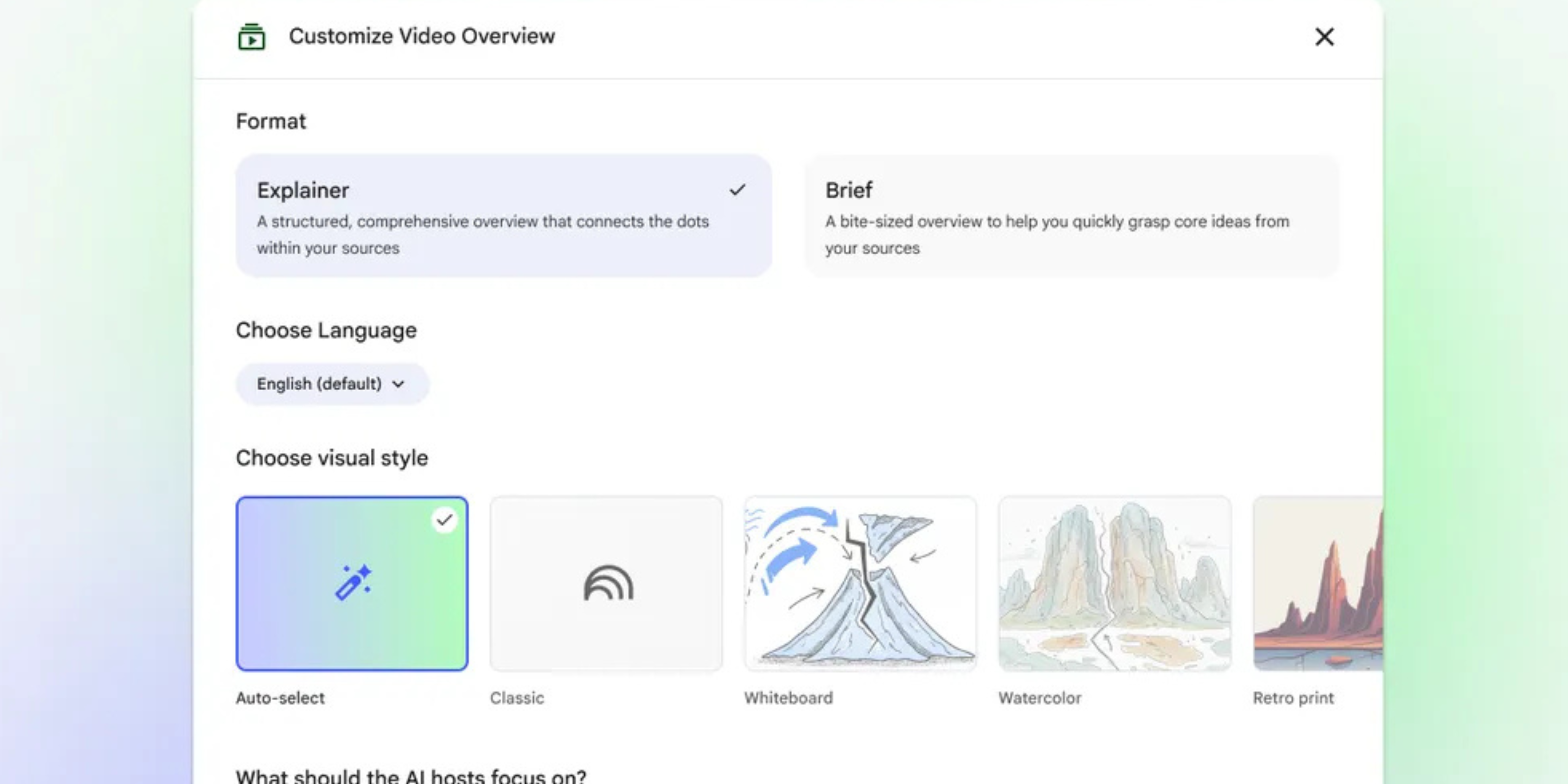Click the Auto-select label text

280,698
